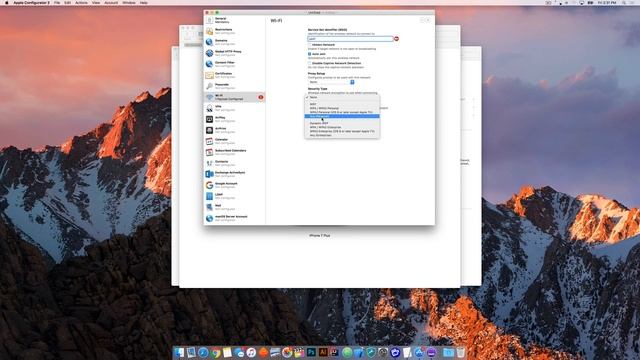The width and height of the screenshot is (640, 360).
Task: Open the File menu
Action: [x=57, y=2]
